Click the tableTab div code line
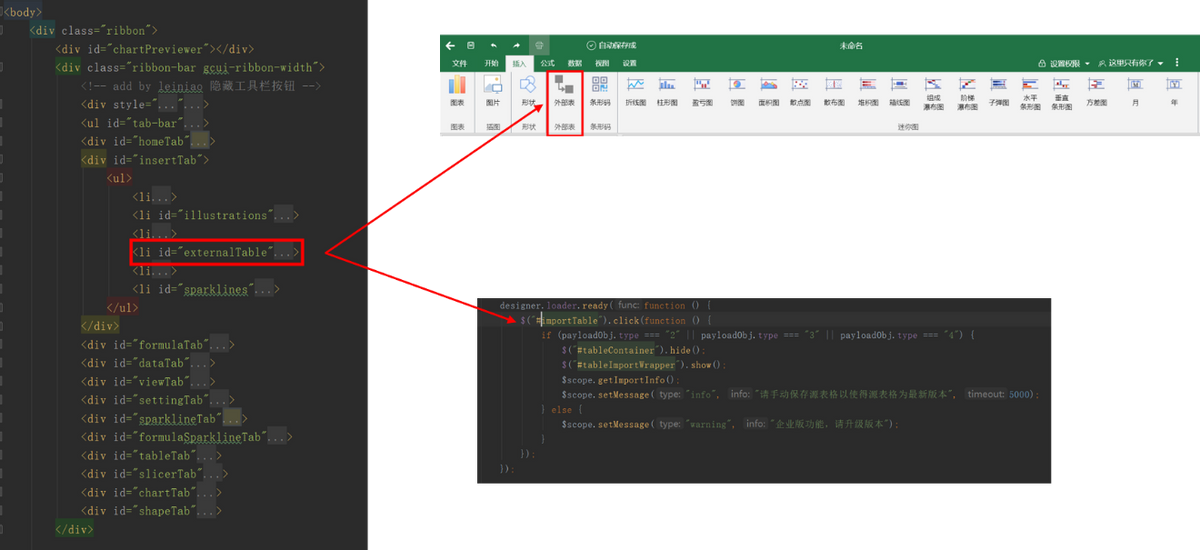1200x550 pixels. tap(152, 455)
